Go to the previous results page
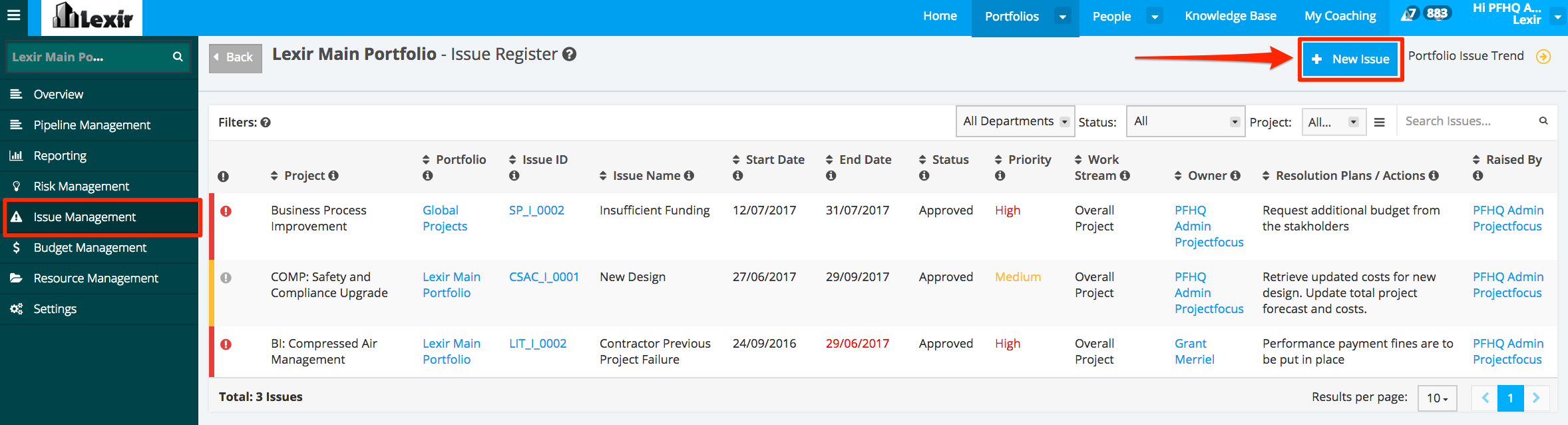1568x425 pixels. [1485, 398]
